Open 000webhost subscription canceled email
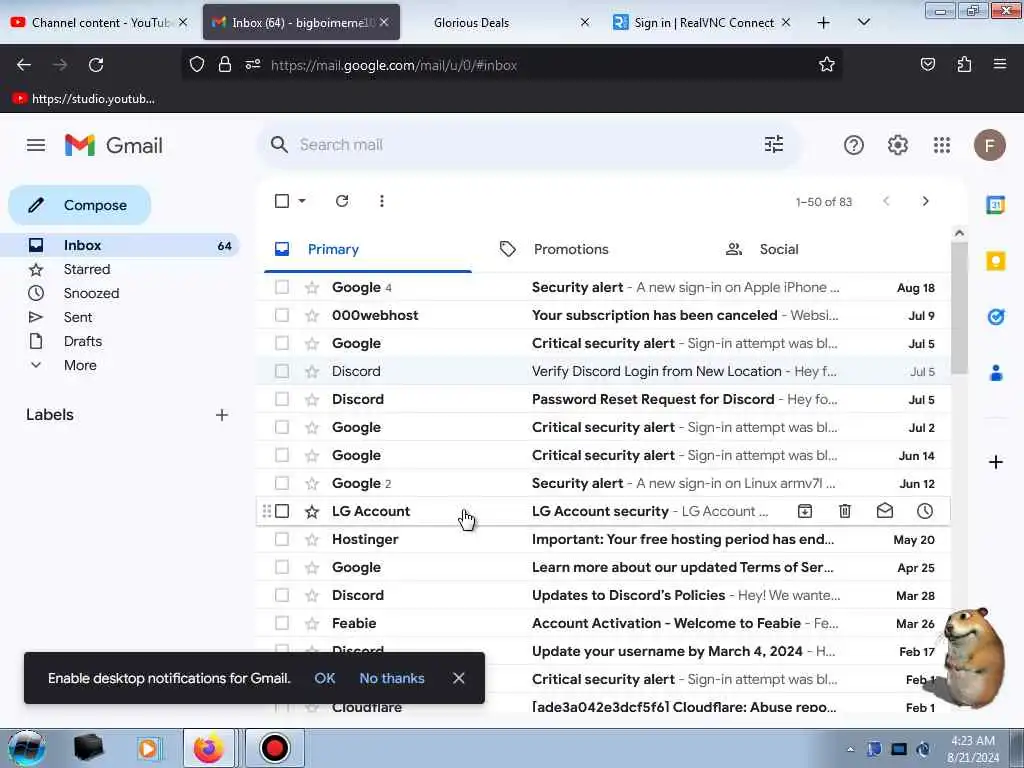Viewport: 1024px width, 768px height. click(x=602, y=315)
